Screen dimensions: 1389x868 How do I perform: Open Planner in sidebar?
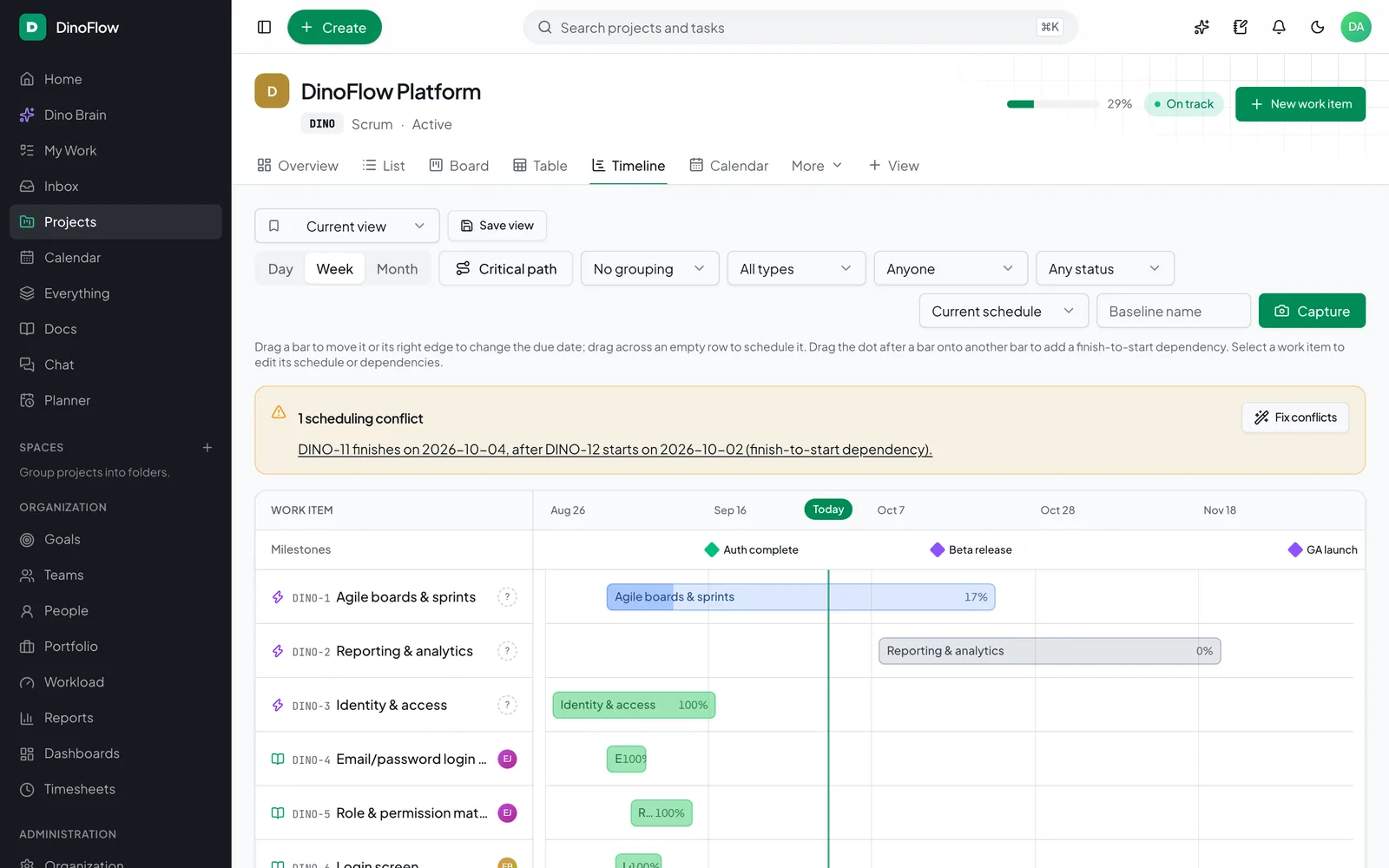[115, 400]
